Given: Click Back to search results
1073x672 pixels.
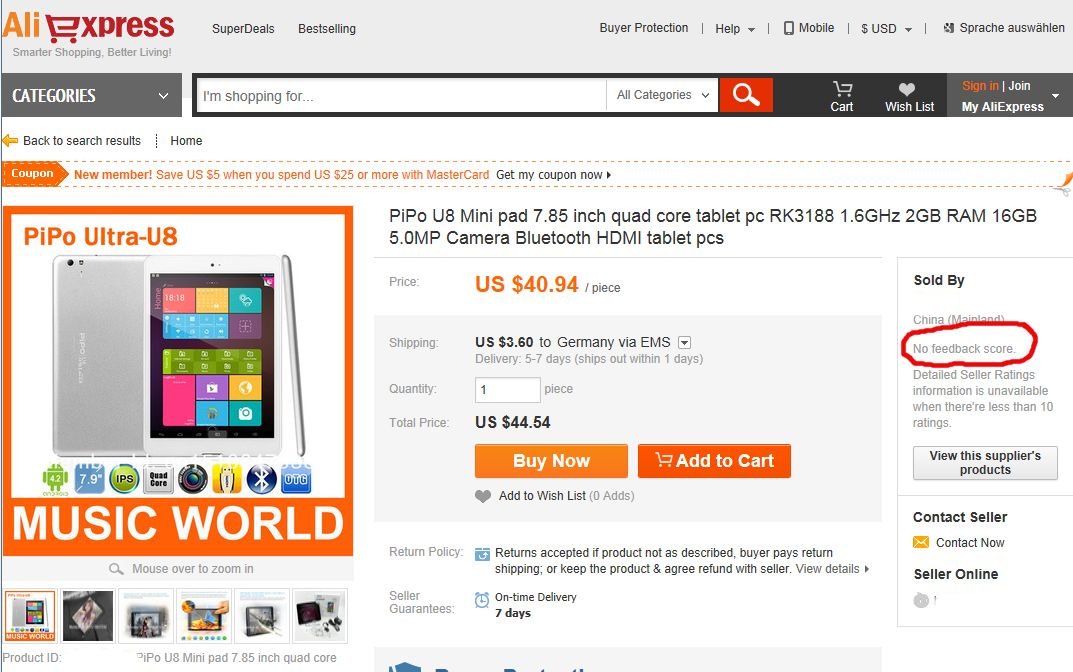Looking at the screenshot, I should tap(82, 140).
